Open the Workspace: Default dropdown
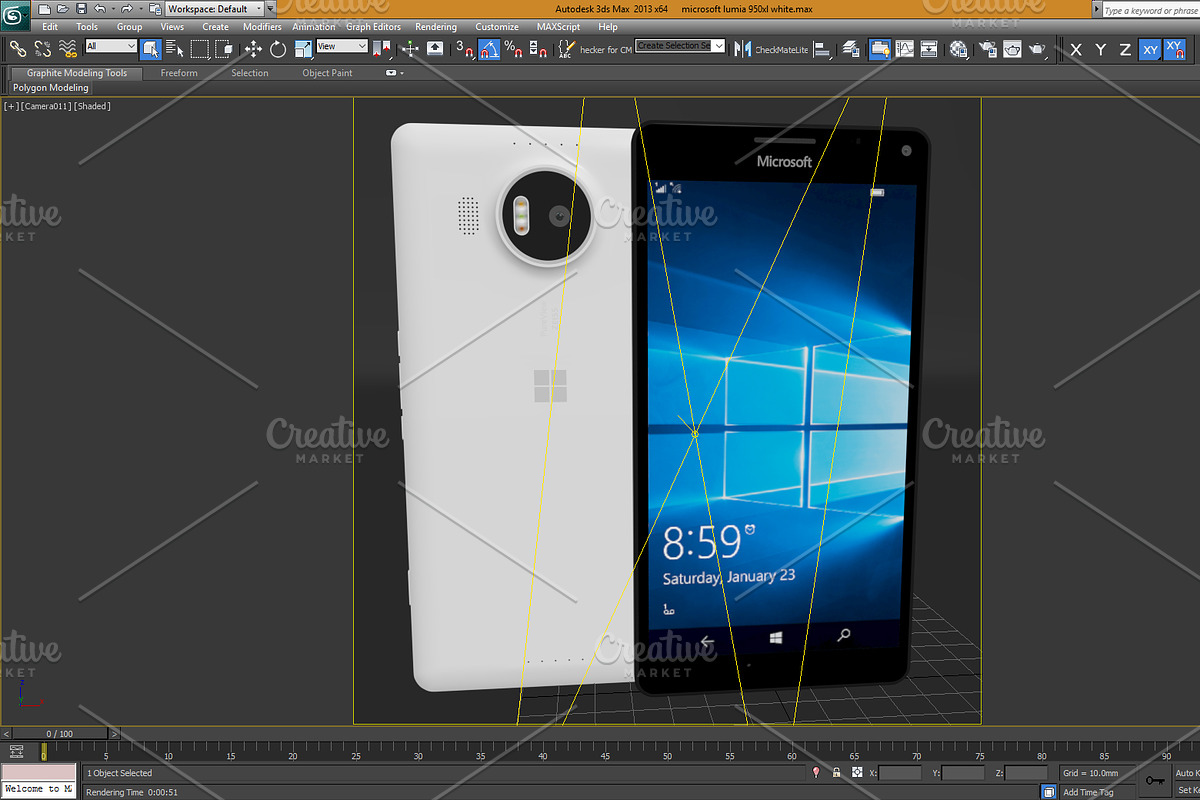 (215, 9)
